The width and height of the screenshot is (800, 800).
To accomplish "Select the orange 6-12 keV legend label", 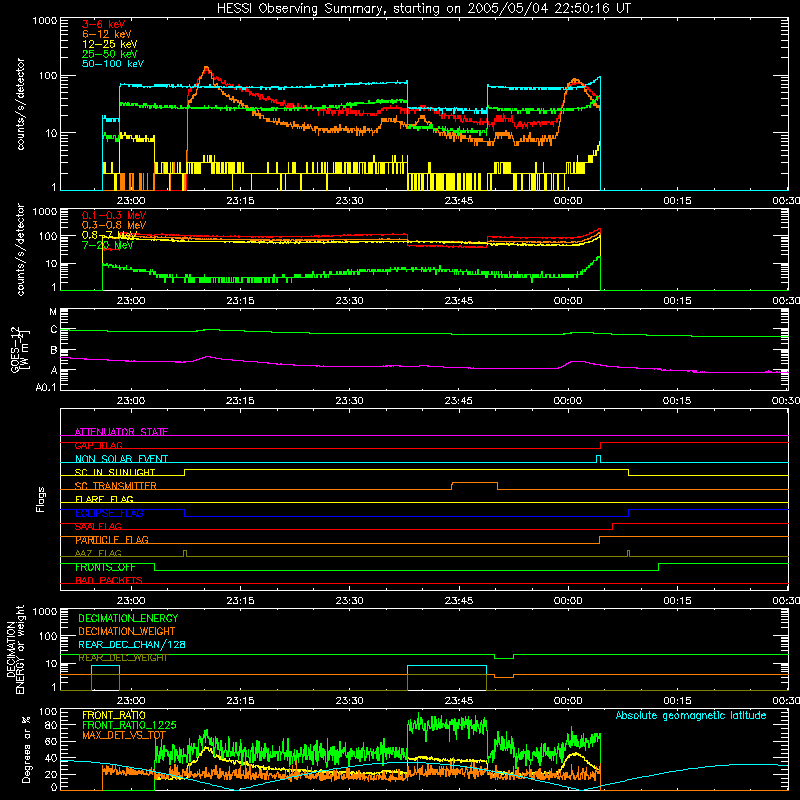I will click(x=106, y=34).
